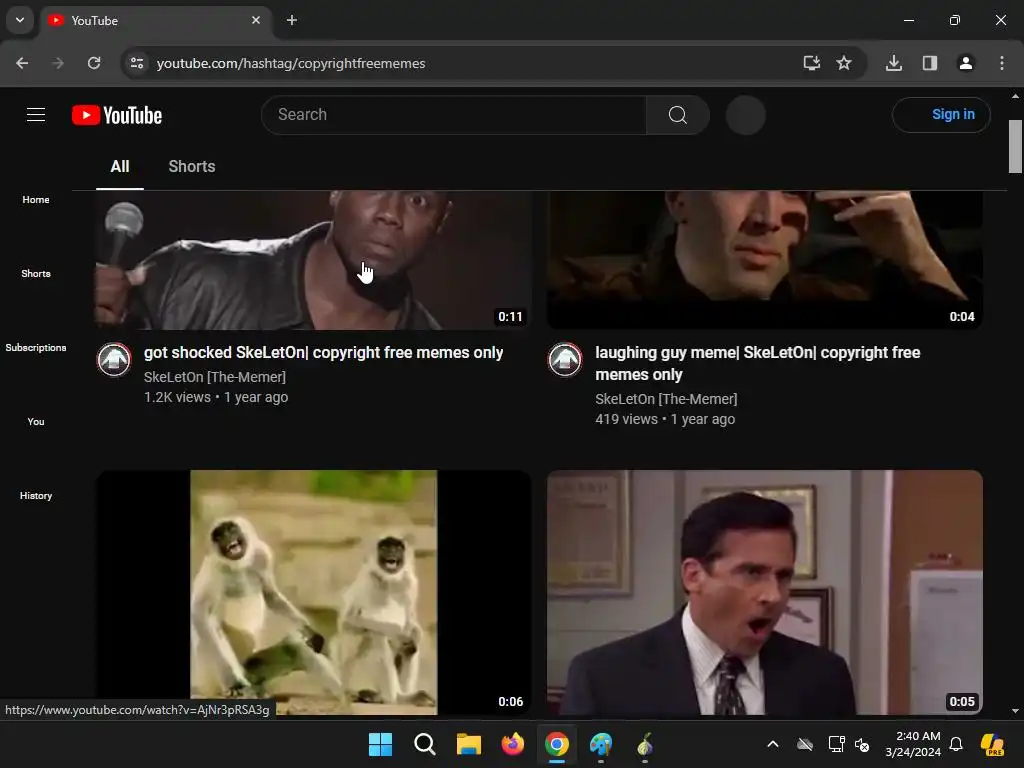Click the YouTube logo

[x=117, y=115]
